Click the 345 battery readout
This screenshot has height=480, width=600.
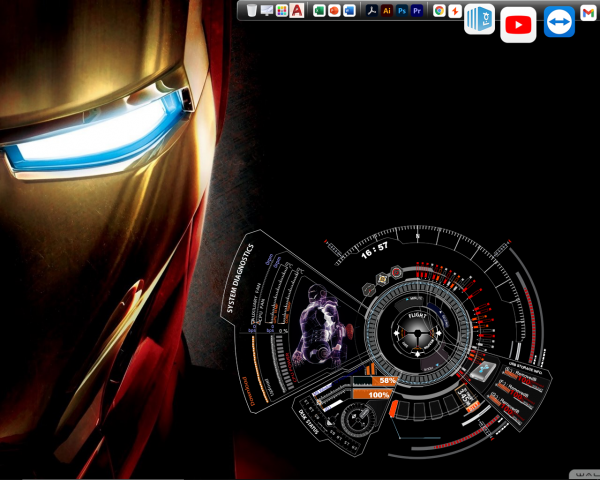coord(465,397)
